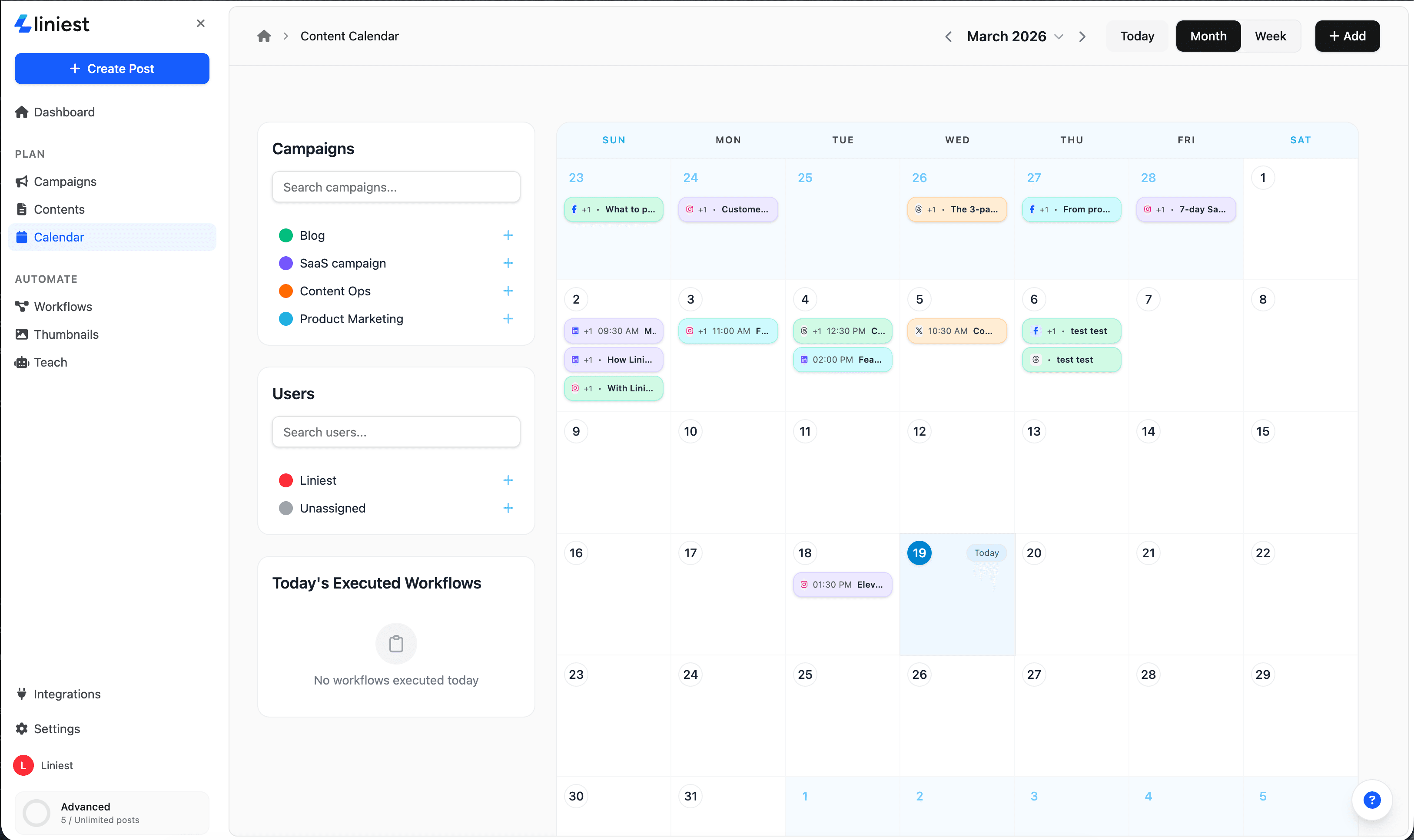
Task: Click the Create Post button
Action: click(112, 69)
